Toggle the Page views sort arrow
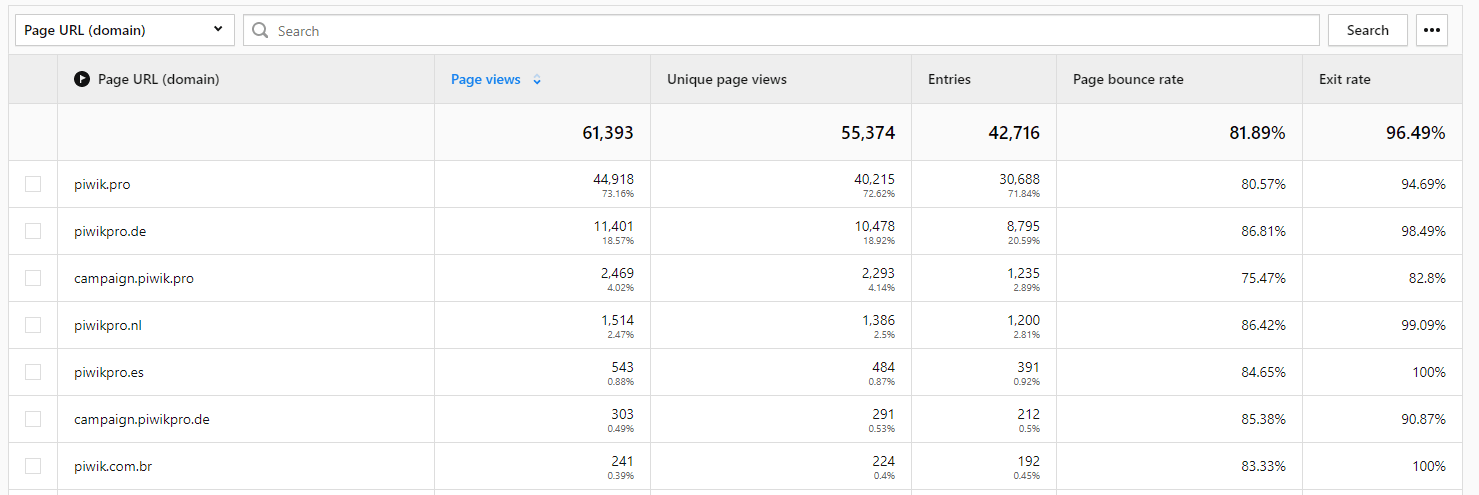Viewport: 1479px width, 495px height. tap(537, 80)
